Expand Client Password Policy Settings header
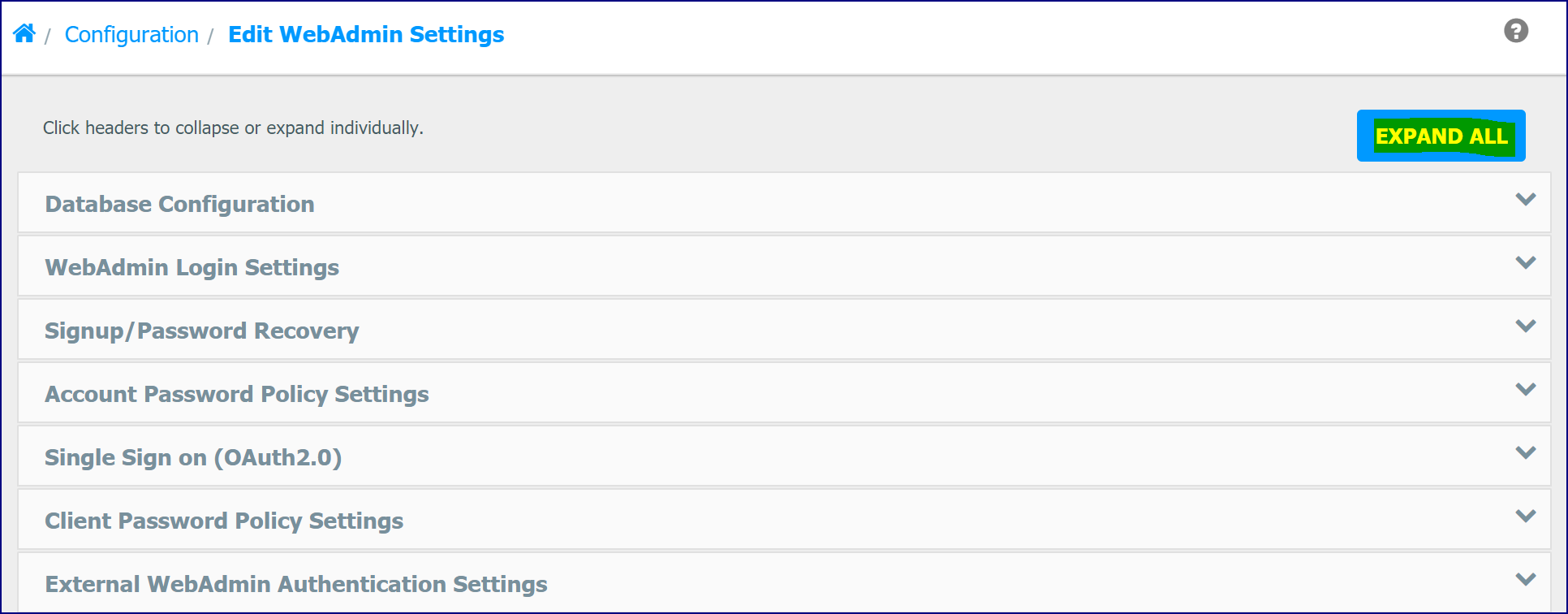The width and height of the screenshot is (1568, 614). point(784,519)
